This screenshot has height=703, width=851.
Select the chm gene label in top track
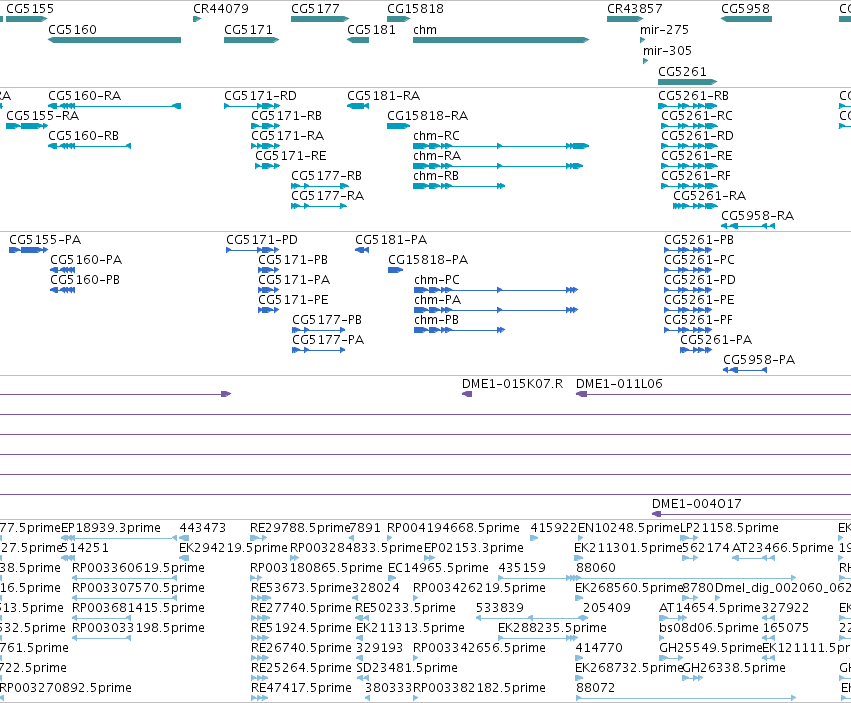[424, 30]
